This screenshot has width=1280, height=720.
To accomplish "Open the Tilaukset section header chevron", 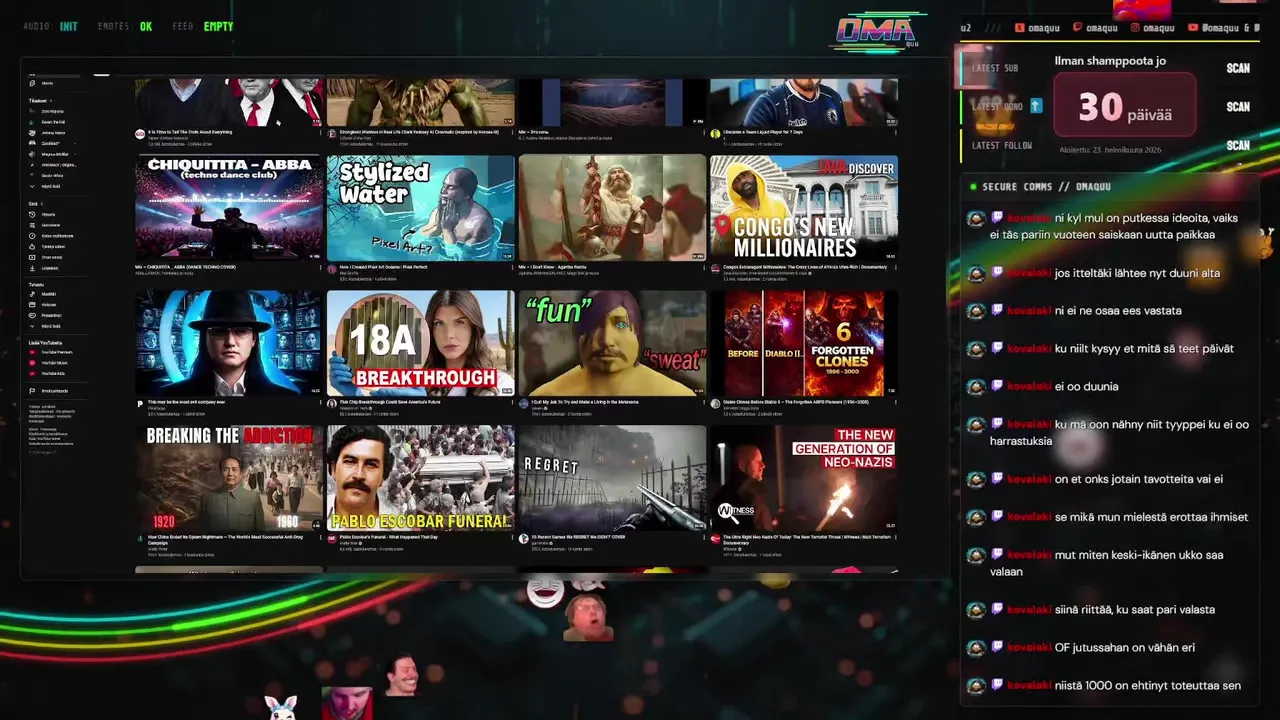I will [50, 100].
